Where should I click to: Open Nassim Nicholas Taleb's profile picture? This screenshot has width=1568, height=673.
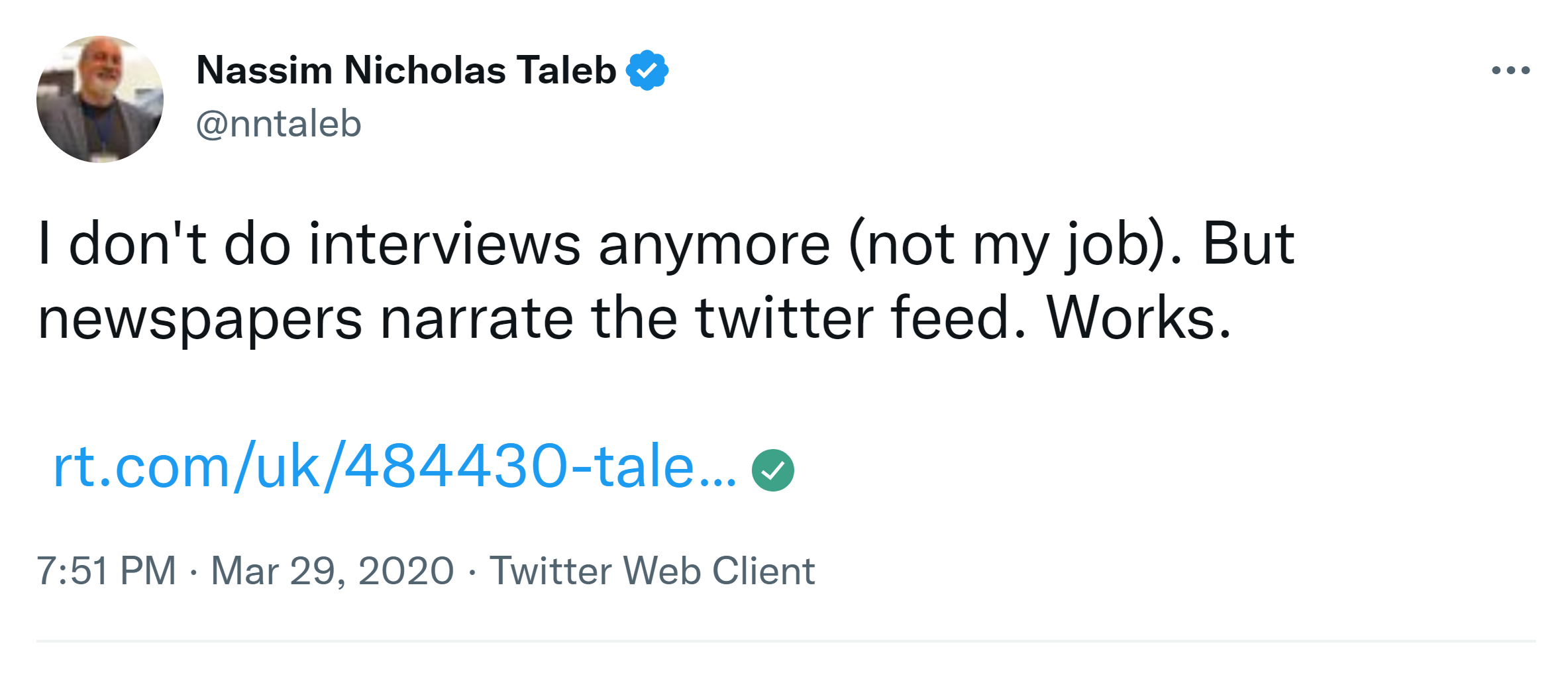(x=100, y=99)
